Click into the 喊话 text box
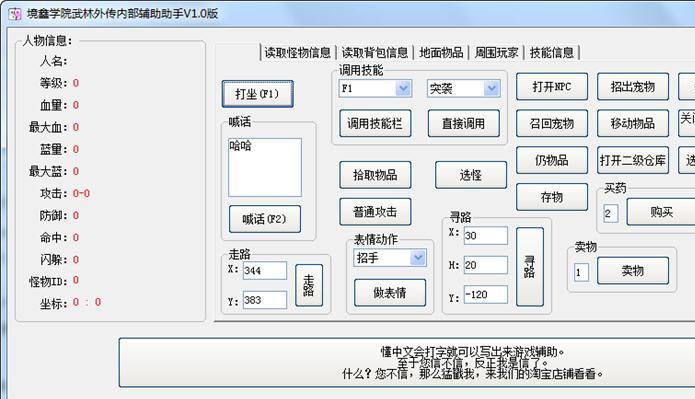The height and width of the screenshot is (399, 695). [x=265, y=167]
